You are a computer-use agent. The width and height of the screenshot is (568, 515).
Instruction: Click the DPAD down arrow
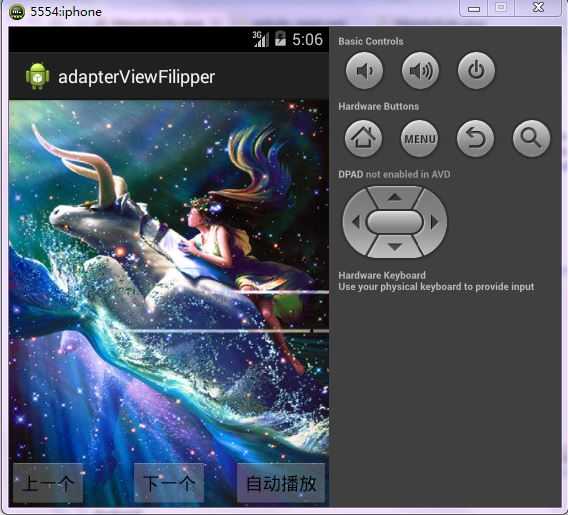click(x=395, y=246)
